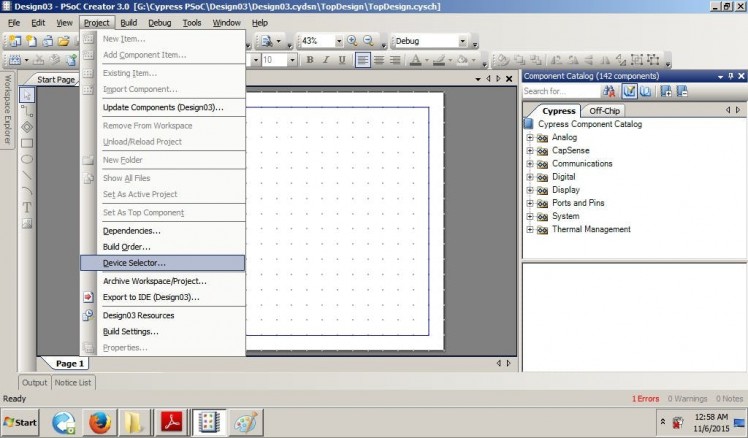748x438 pixels.
Task: Select the diamond-shaped tool in the drawing palette
Action: [x=27, y=127]
